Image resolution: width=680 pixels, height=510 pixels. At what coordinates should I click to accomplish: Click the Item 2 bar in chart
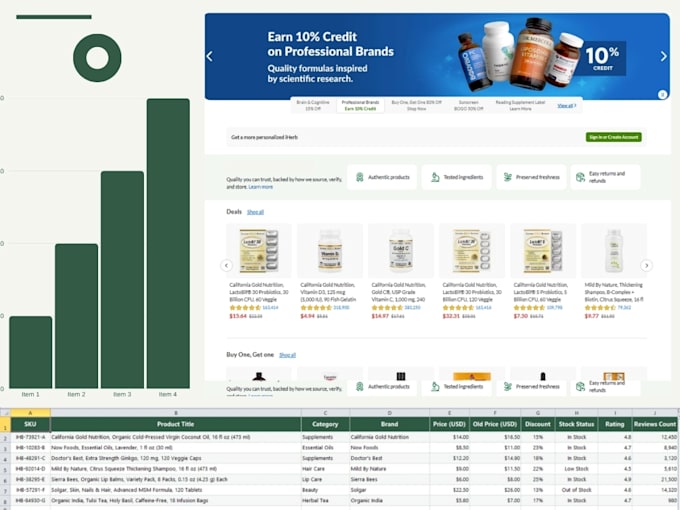(76, 316)
